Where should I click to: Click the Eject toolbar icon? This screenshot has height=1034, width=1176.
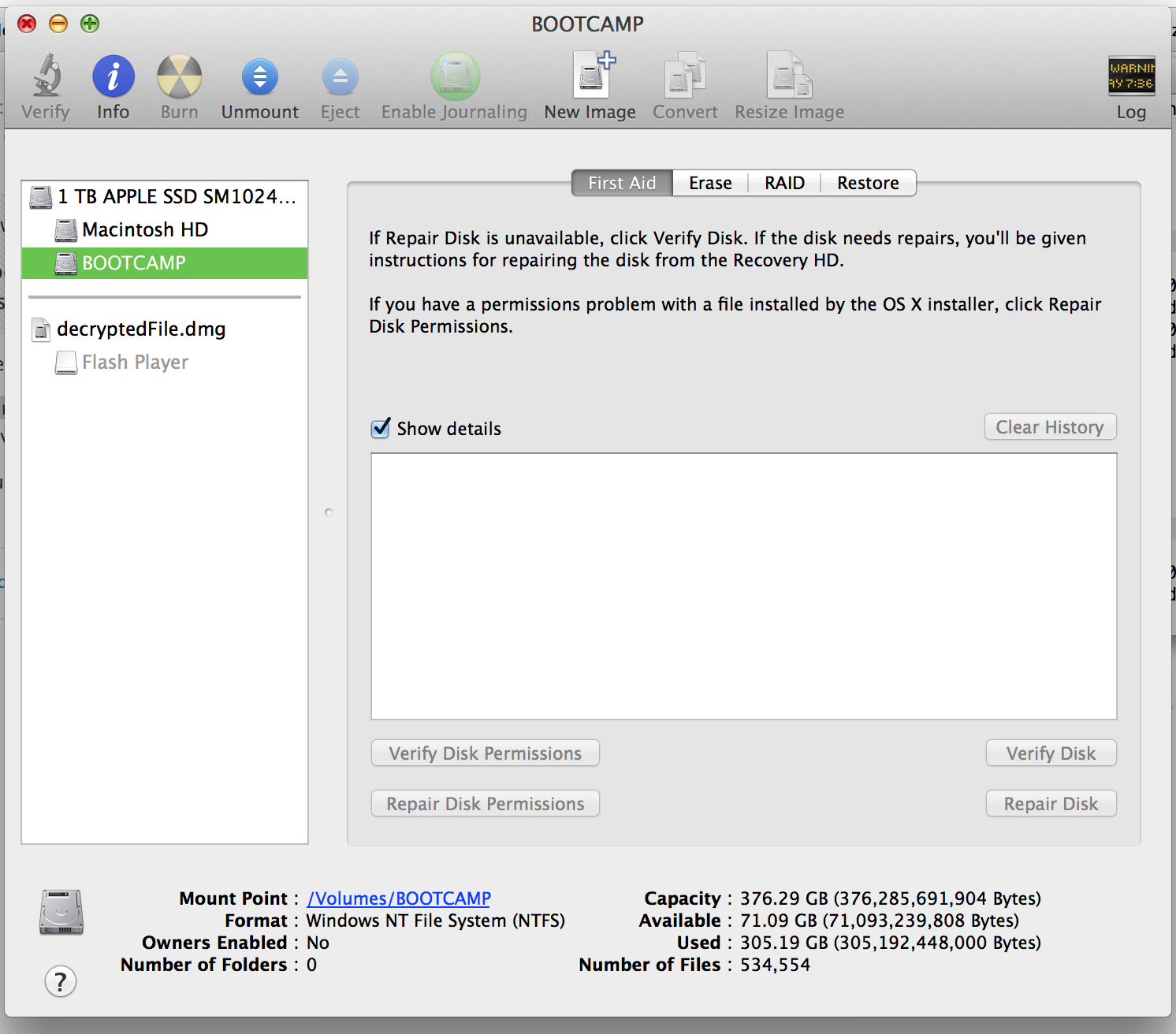pyautogui.click(x=341, y=77)
